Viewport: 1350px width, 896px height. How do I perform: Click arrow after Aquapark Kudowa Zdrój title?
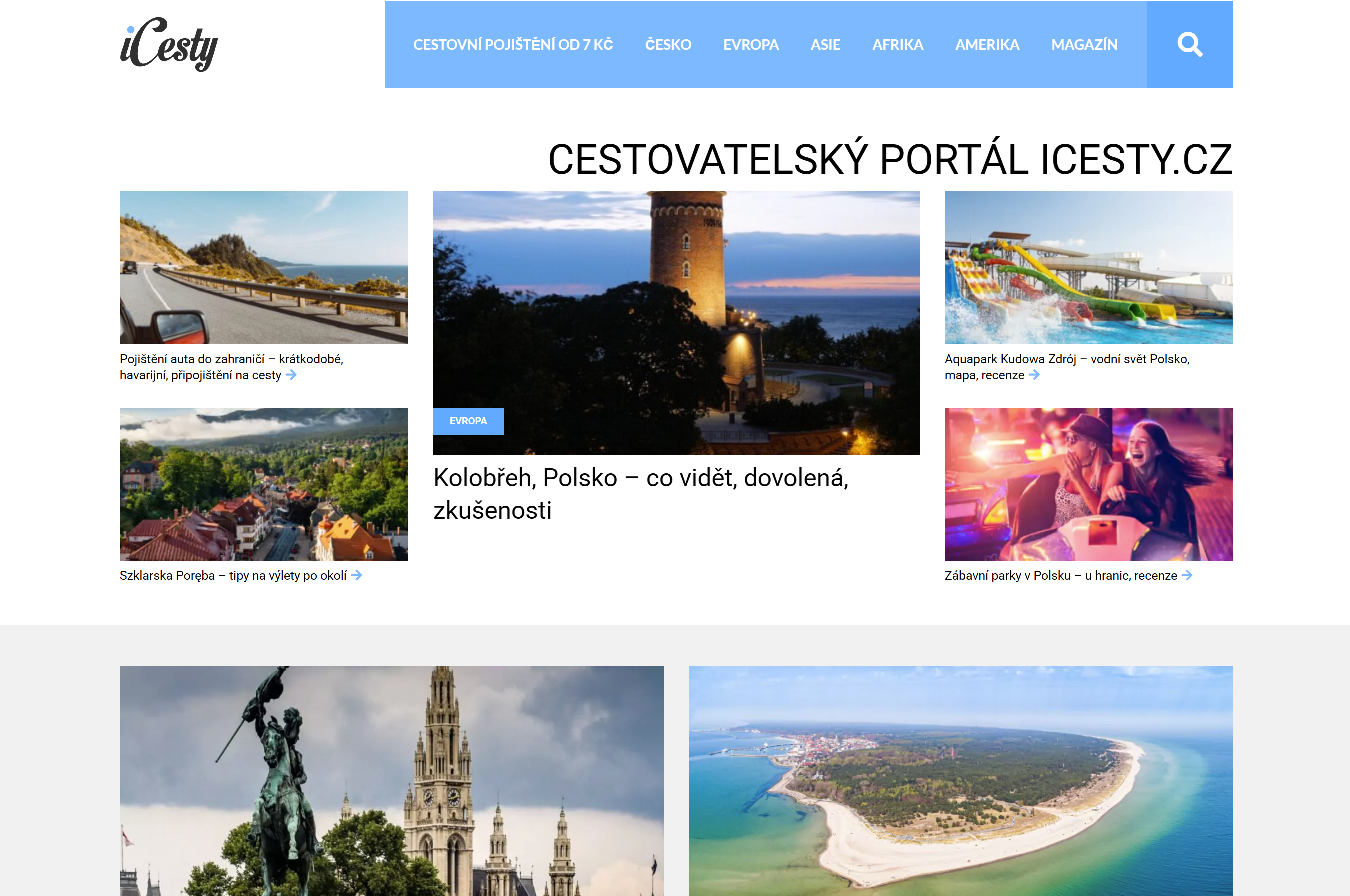(x=1034, y=375)
